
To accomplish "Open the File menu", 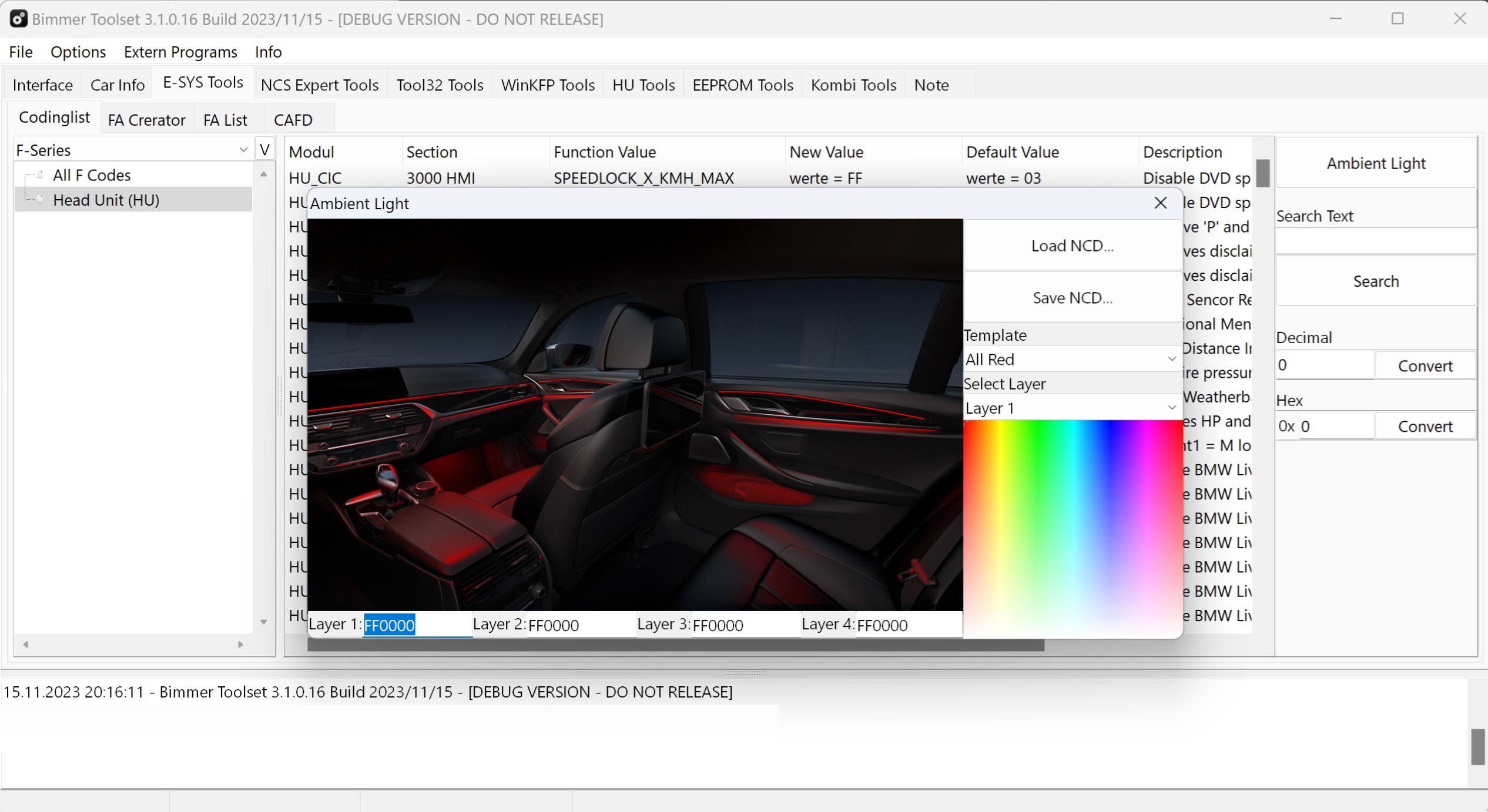I will tap(21, 52).
